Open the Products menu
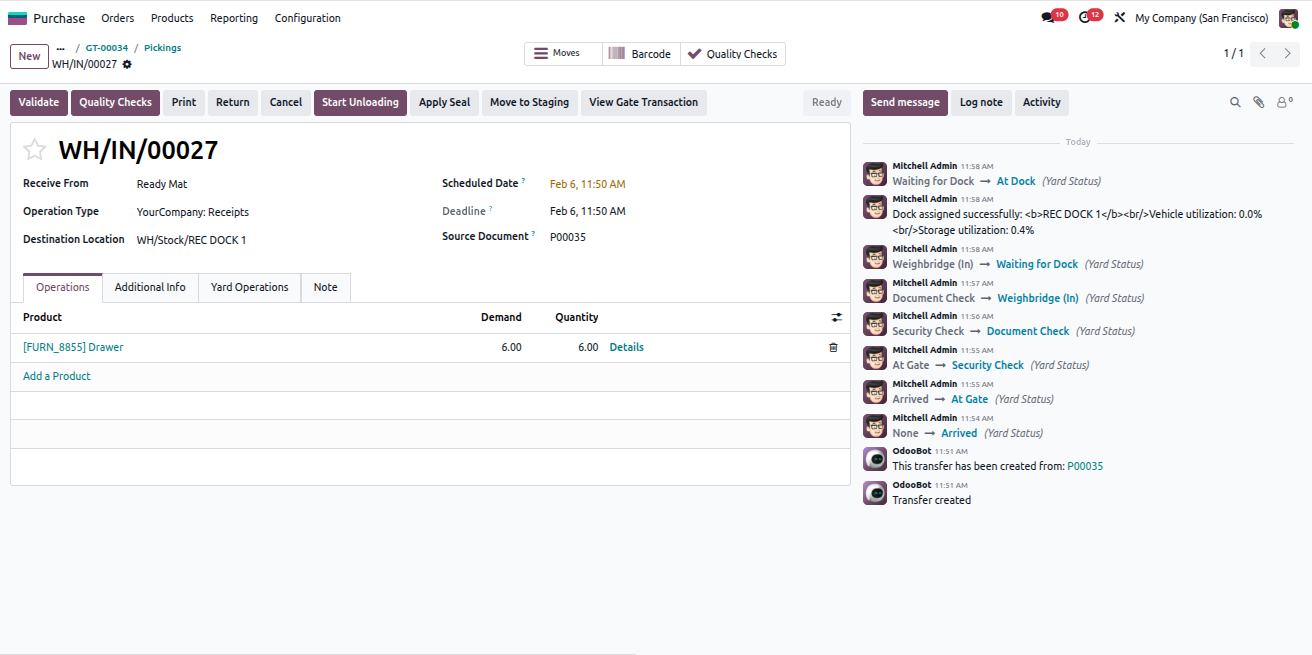 (x=172, y=18)
